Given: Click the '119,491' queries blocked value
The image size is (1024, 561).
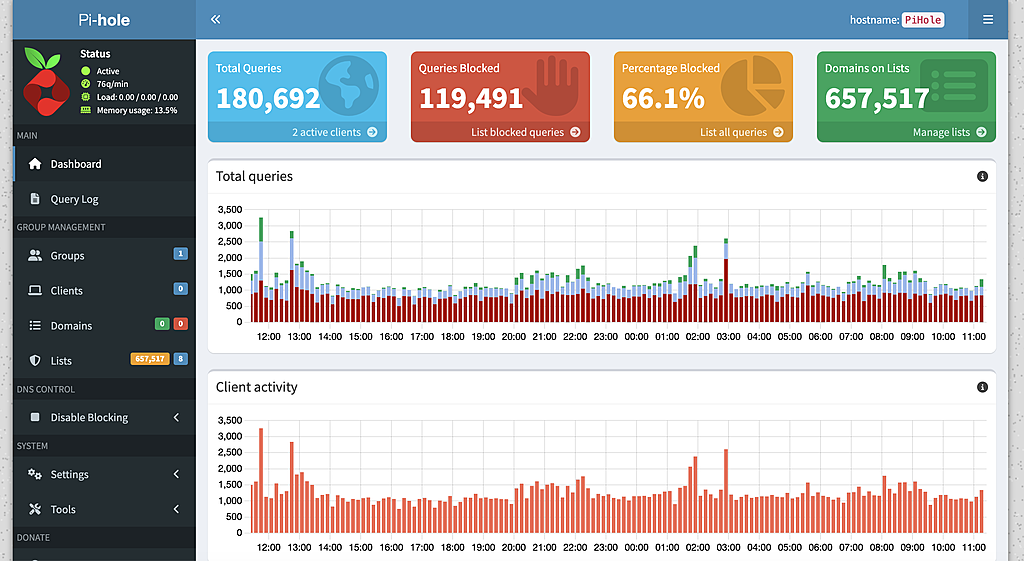Looking at the screenshot, I should point(471,99).
